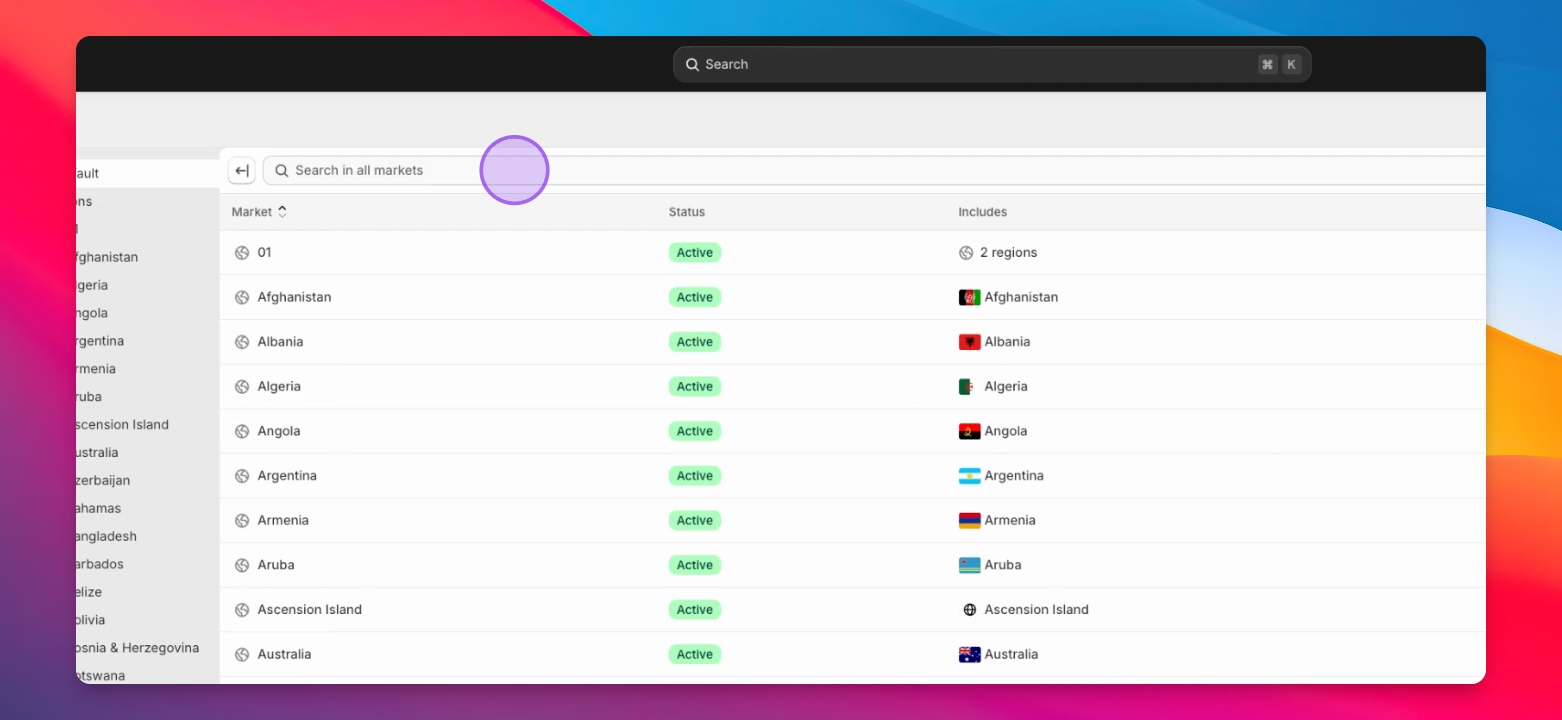Click the globe icon next to 2 regions
The width and height of the screenshot is (1562, 720).
pos(966,253)
